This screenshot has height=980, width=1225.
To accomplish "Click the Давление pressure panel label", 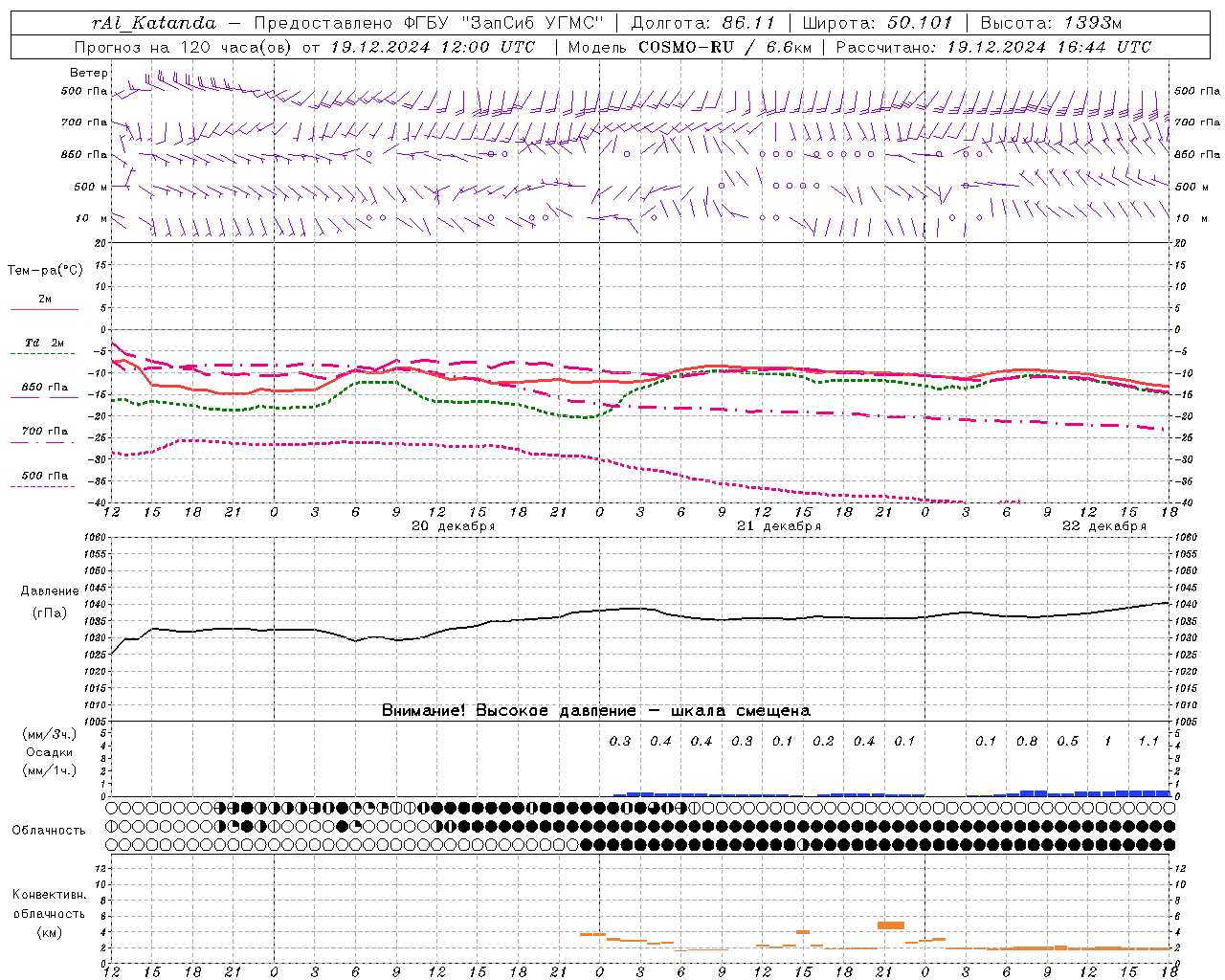I will point(49,591).
